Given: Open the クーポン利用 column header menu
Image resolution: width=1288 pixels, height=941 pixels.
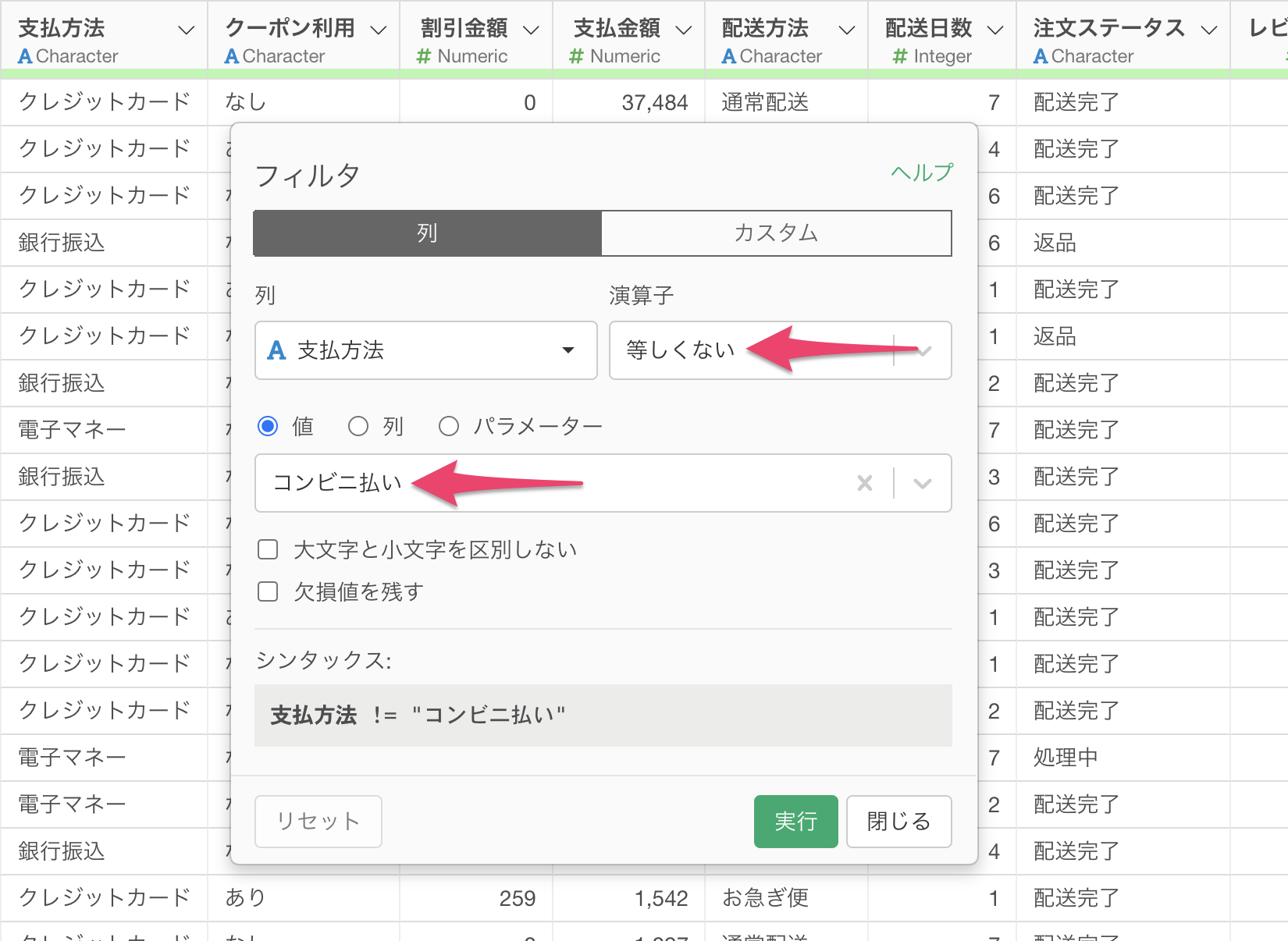Looking at the screenshot, I should [x=379, y=30].
